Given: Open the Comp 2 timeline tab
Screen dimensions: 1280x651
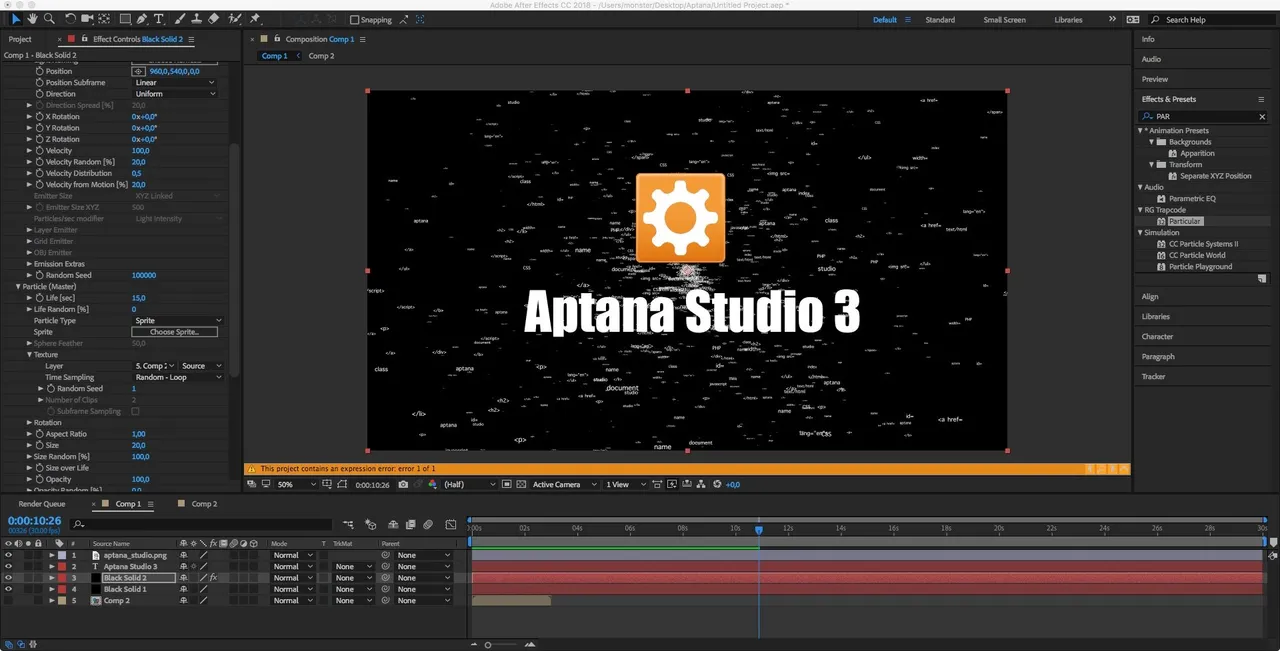Looking at the screenshot, I should coord(204,504).
